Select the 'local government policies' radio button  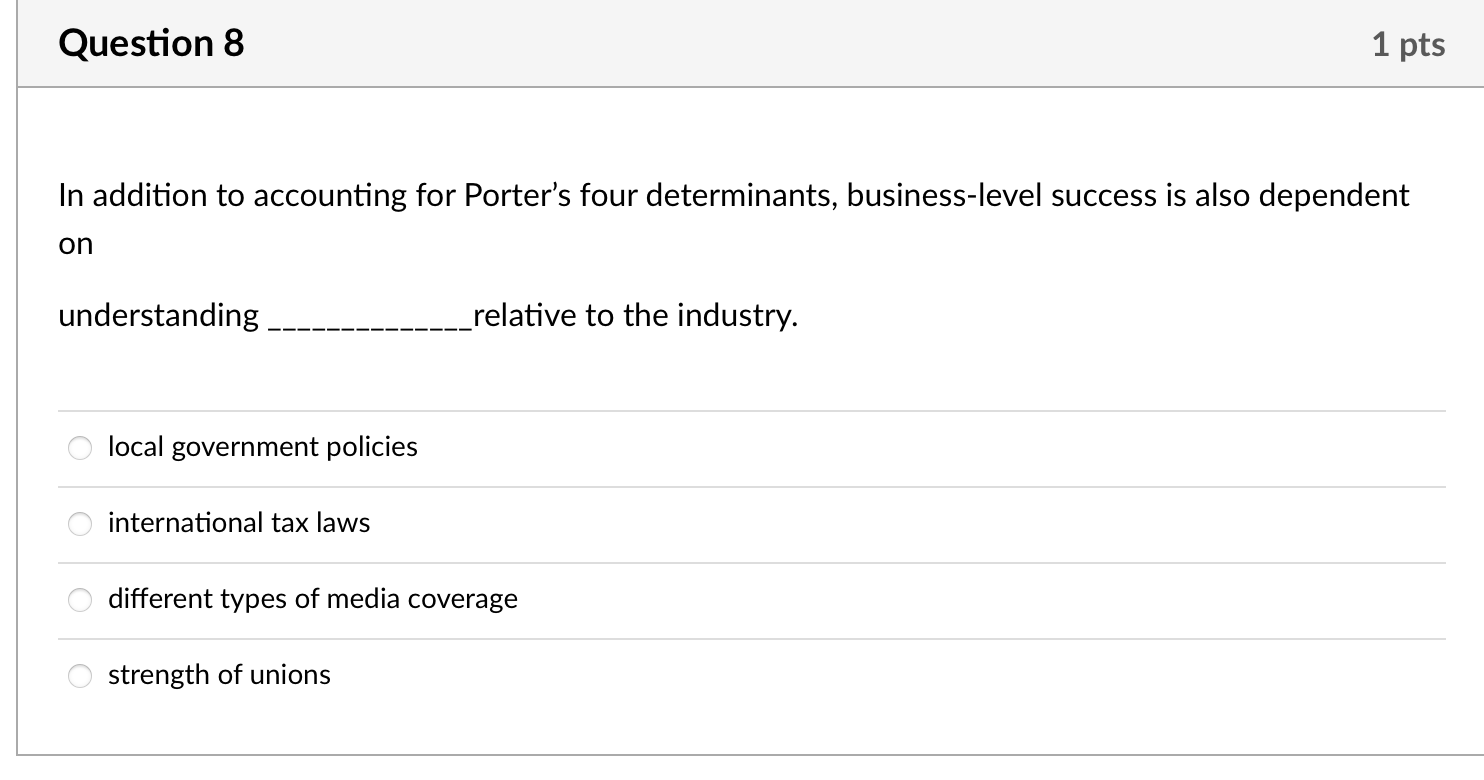(80, 448)
